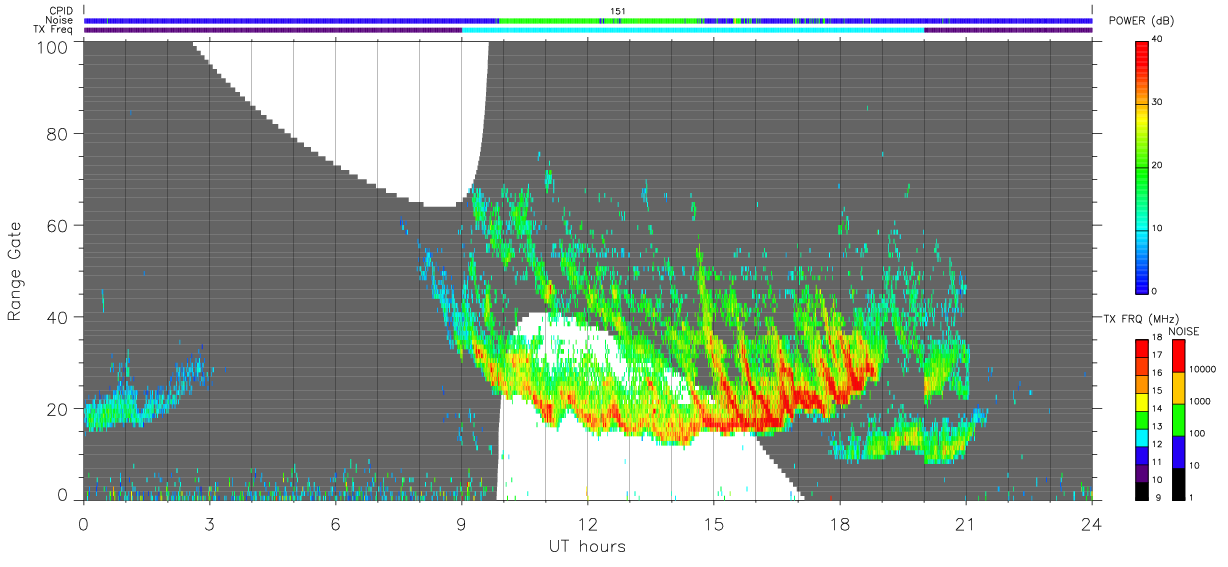Click the UT axis tick 24
The width and height of the screenshot is (1228, 567).
(1091, 523)
